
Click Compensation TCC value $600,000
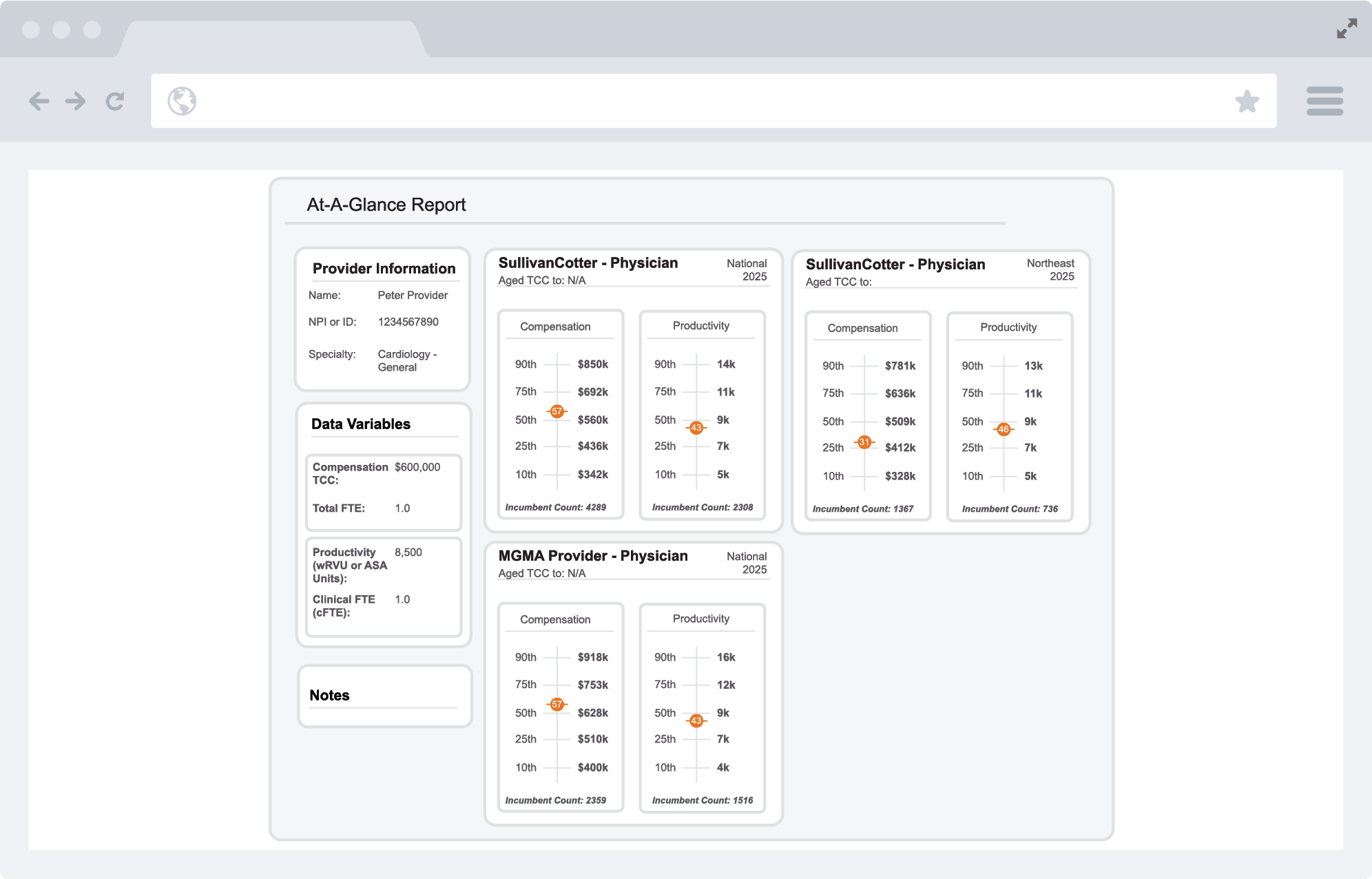click(417, 467)
